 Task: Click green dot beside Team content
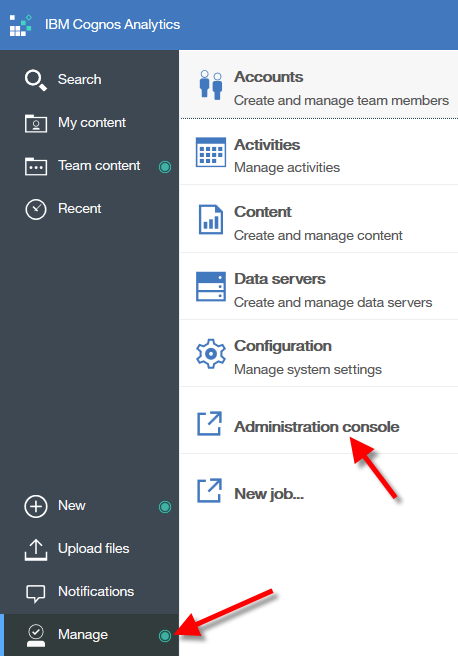coord(165,167)
